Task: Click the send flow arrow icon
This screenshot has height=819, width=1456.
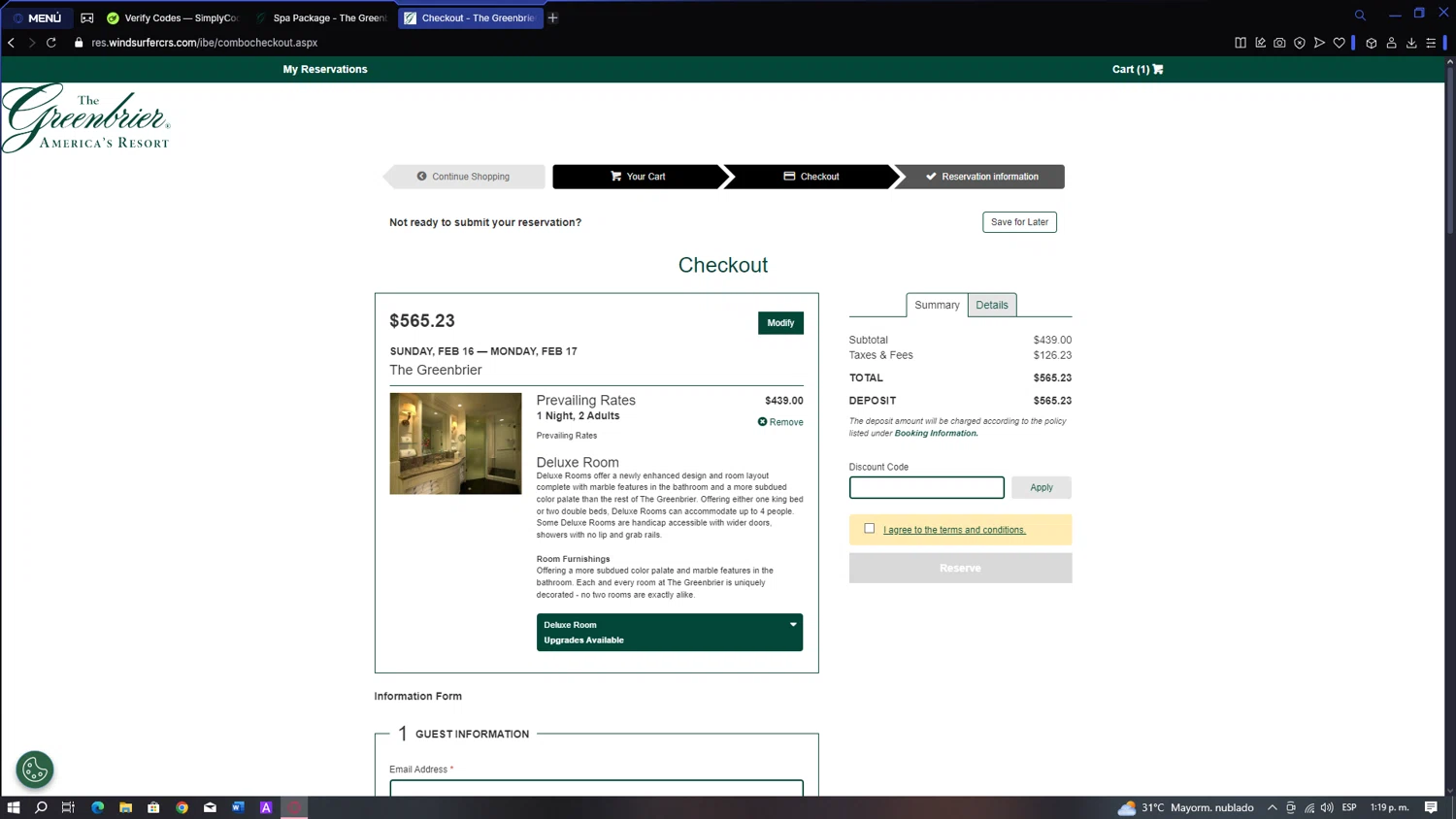Action: tap(1319, 43)
